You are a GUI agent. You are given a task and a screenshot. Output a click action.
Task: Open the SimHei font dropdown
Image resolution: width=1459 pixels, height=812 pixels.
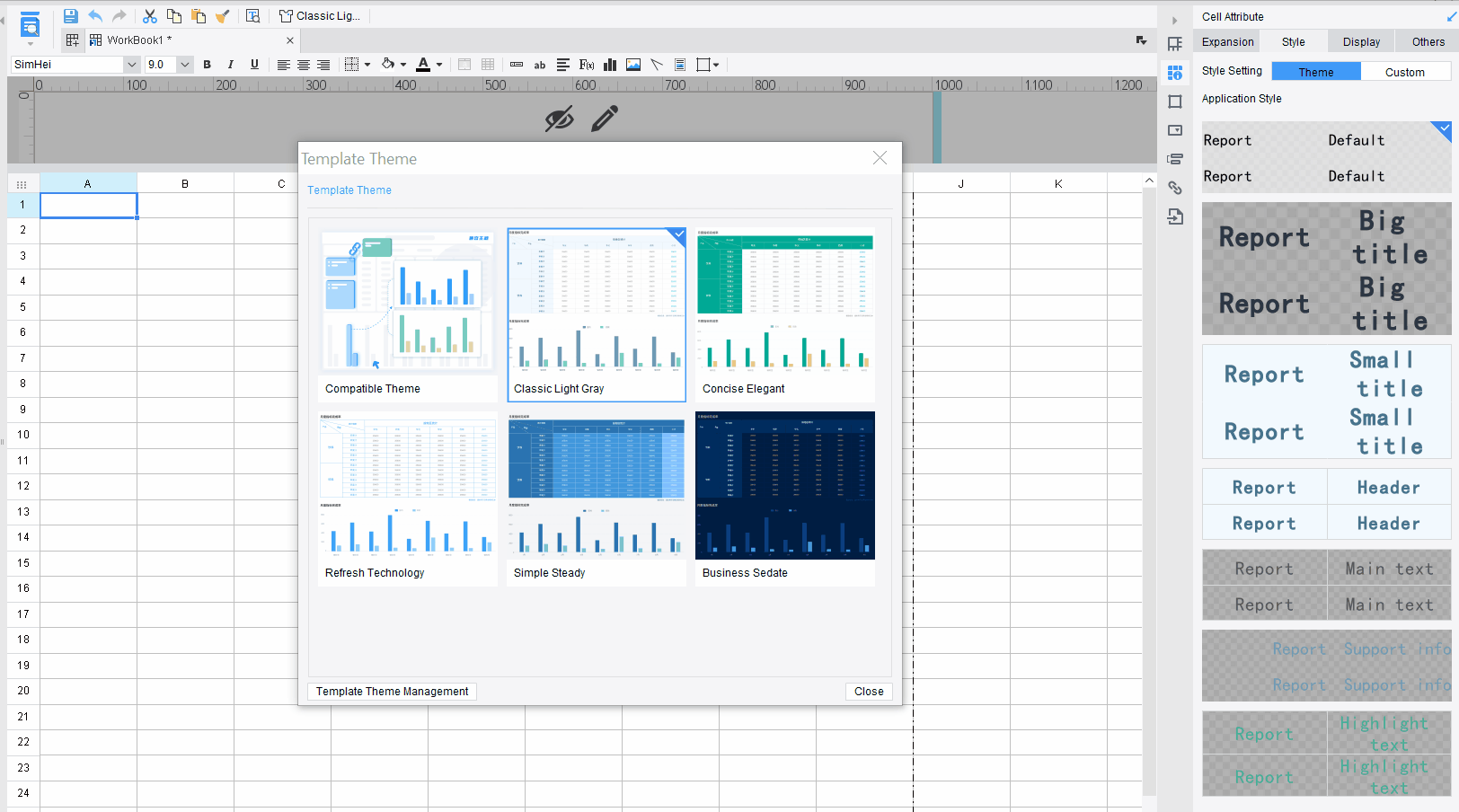(x=131, y=64)
